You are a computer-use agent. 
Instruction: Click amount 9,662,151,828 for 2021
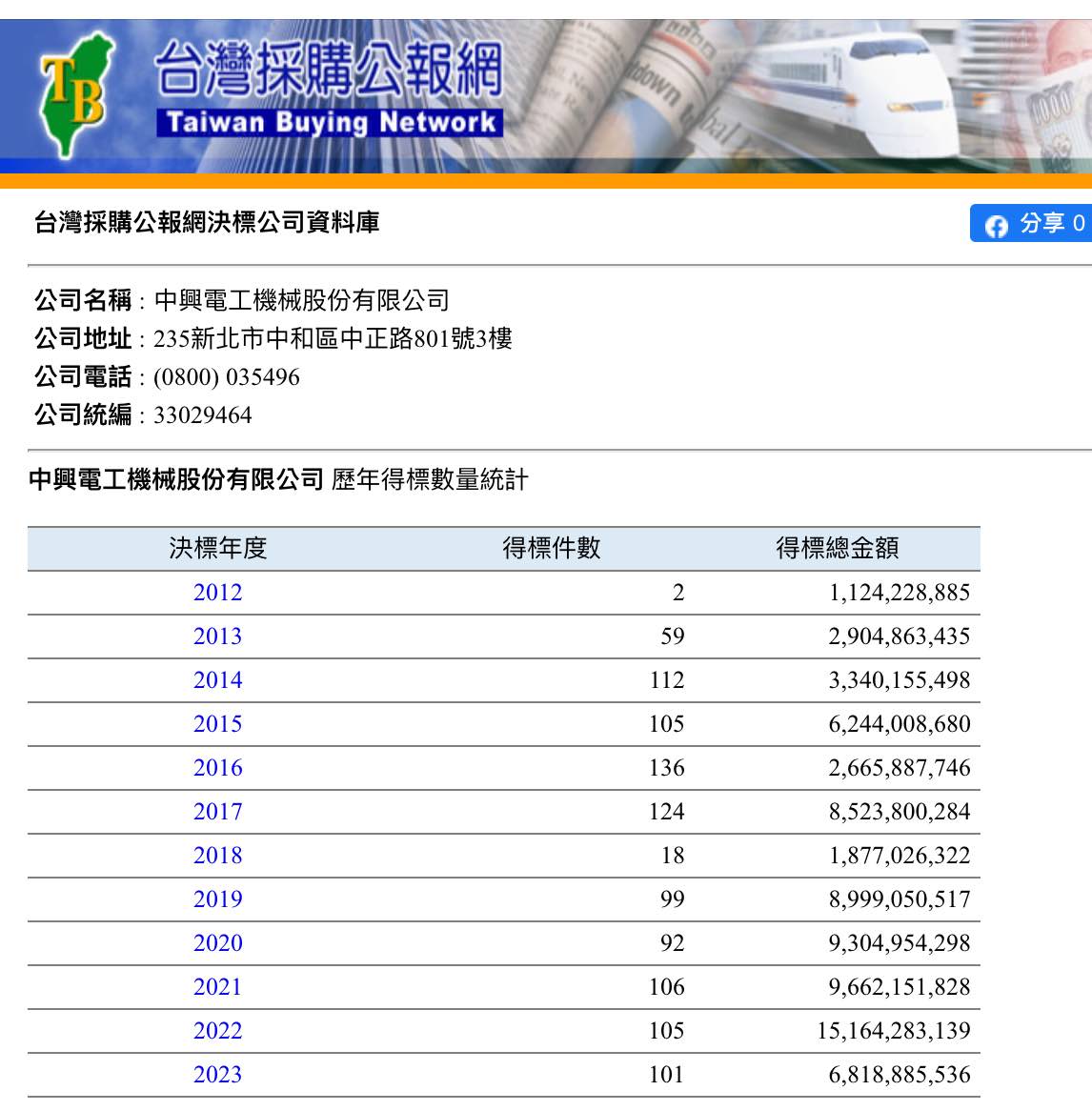pos(900,987)
